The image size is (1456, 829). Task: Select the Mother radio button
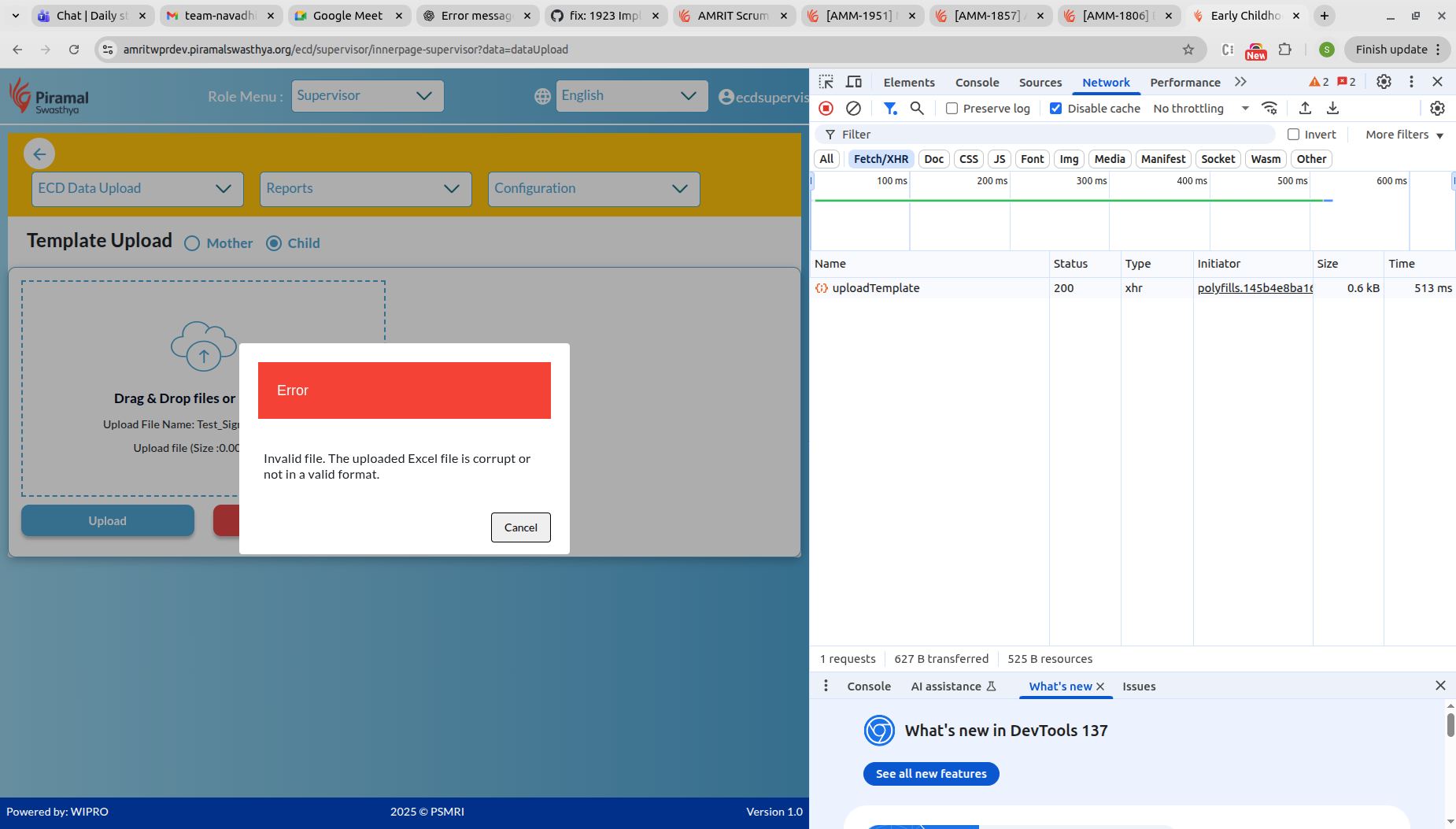(192, 243)
